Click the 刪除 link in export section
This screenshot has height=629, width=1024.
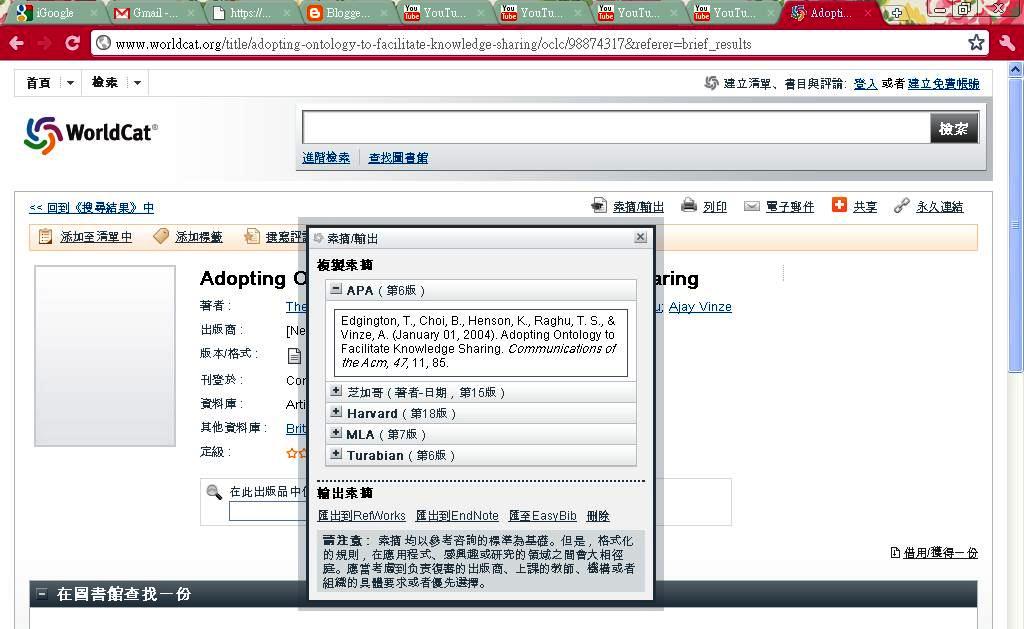tap(598, 516)
